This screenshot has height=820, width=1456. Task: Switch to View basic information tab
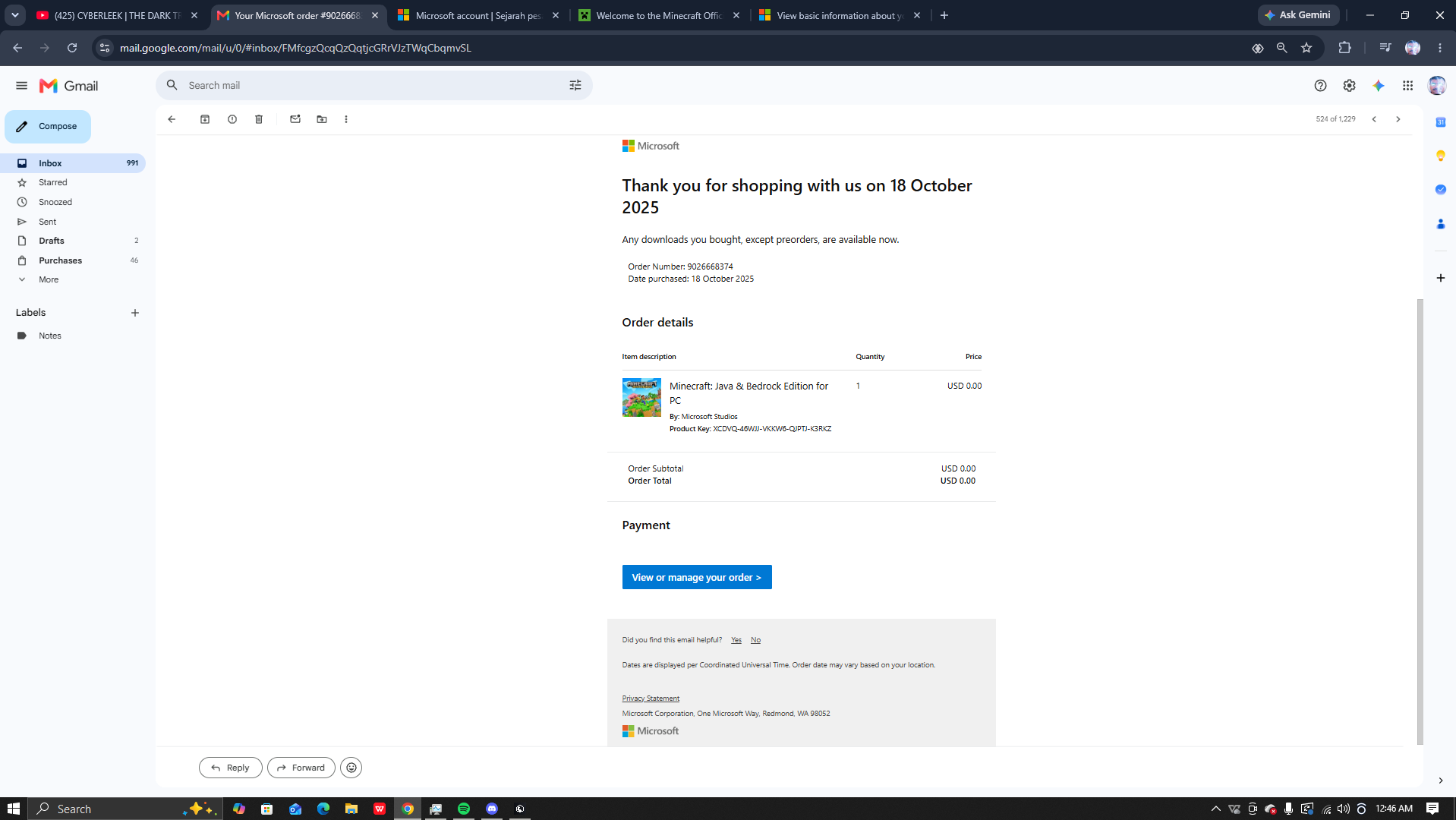tap(840, 15)
